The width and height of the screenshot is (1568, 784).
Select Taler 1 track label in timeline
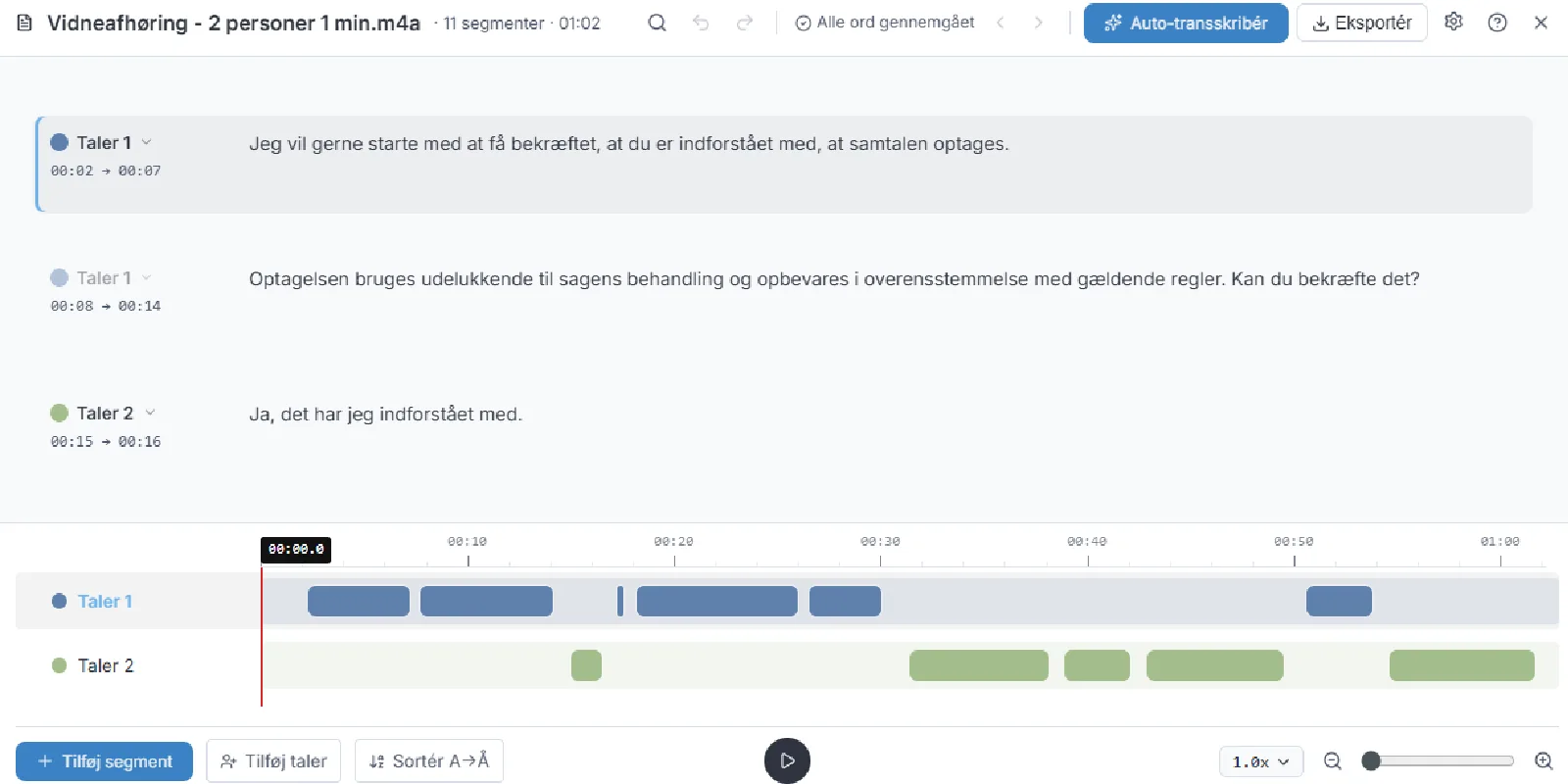tap(105, 601)
